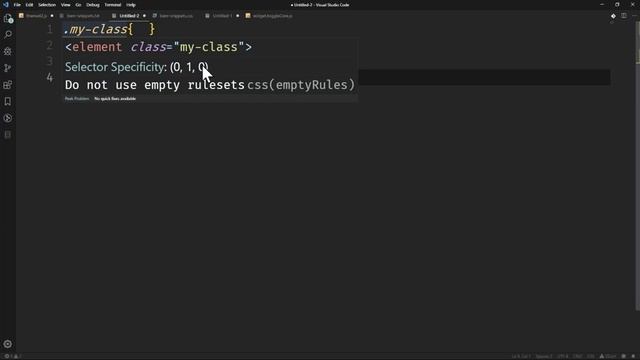Click Peek Problem in hover popup
Screen dimensions: 640x360
point(77,99)
